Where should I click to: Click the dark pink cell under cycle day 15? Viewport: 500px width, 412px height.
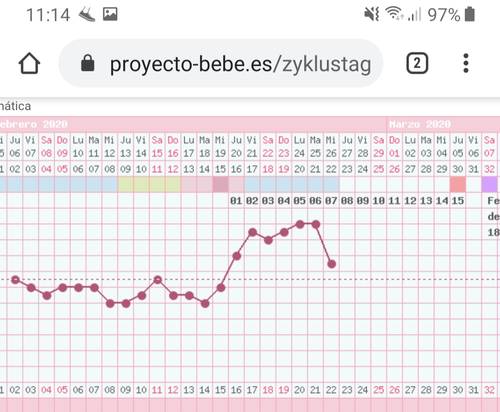coord(220,185)
